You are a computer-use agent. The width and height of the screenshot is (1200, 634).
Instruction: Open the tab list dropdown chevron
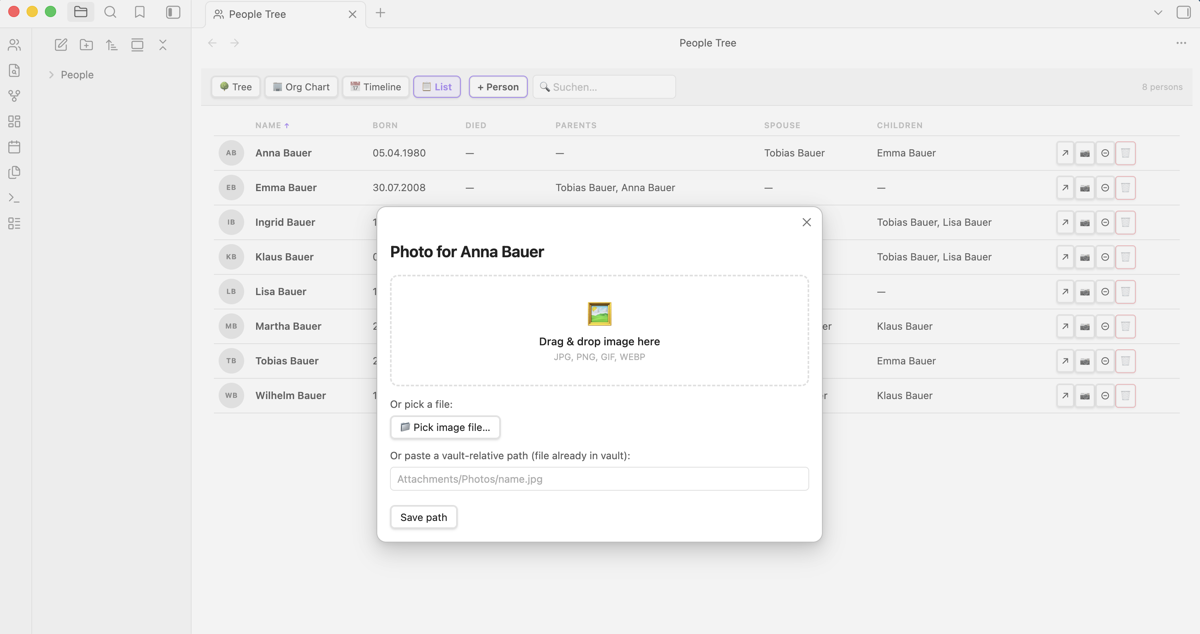tap(1158, 13)
